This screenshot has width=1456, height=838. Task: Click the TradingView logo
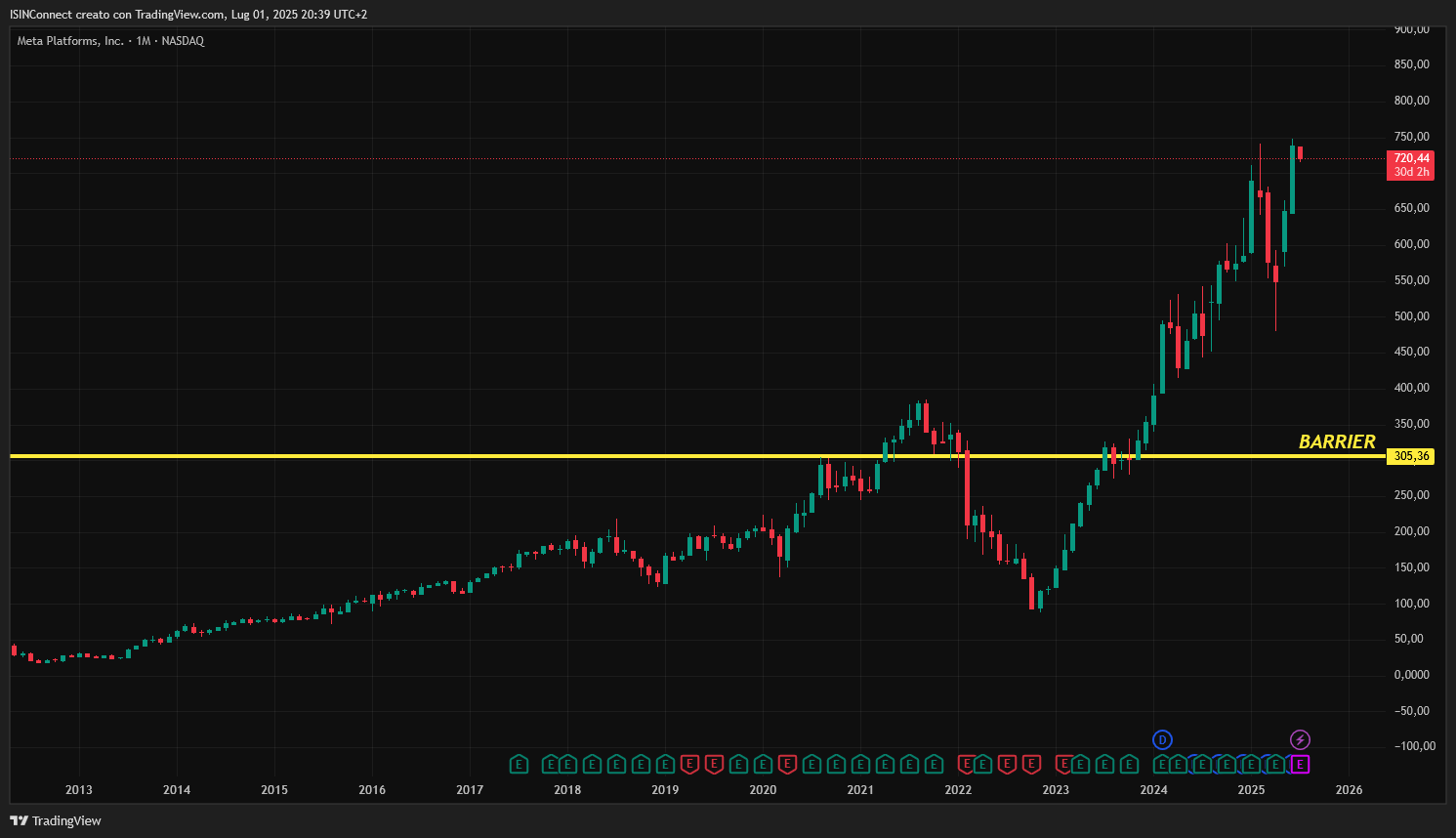pyautogui.click(x=56, y=820)
